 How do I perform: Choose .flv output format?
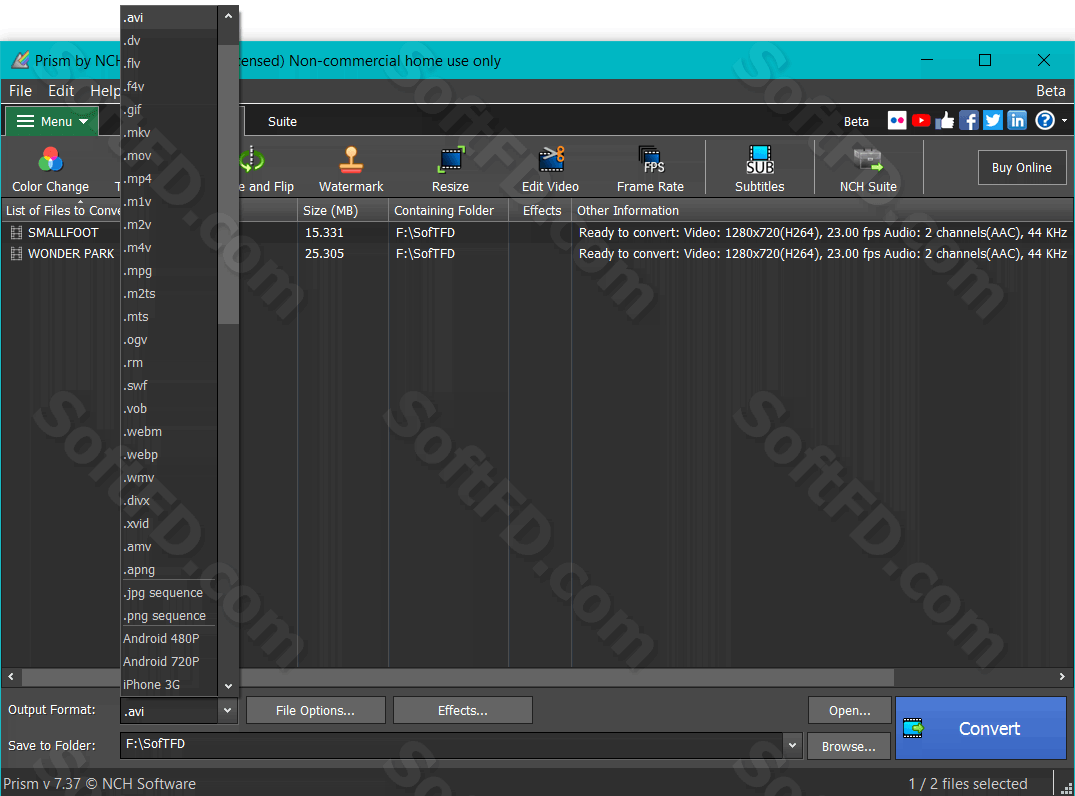click(x=169, y=63)
